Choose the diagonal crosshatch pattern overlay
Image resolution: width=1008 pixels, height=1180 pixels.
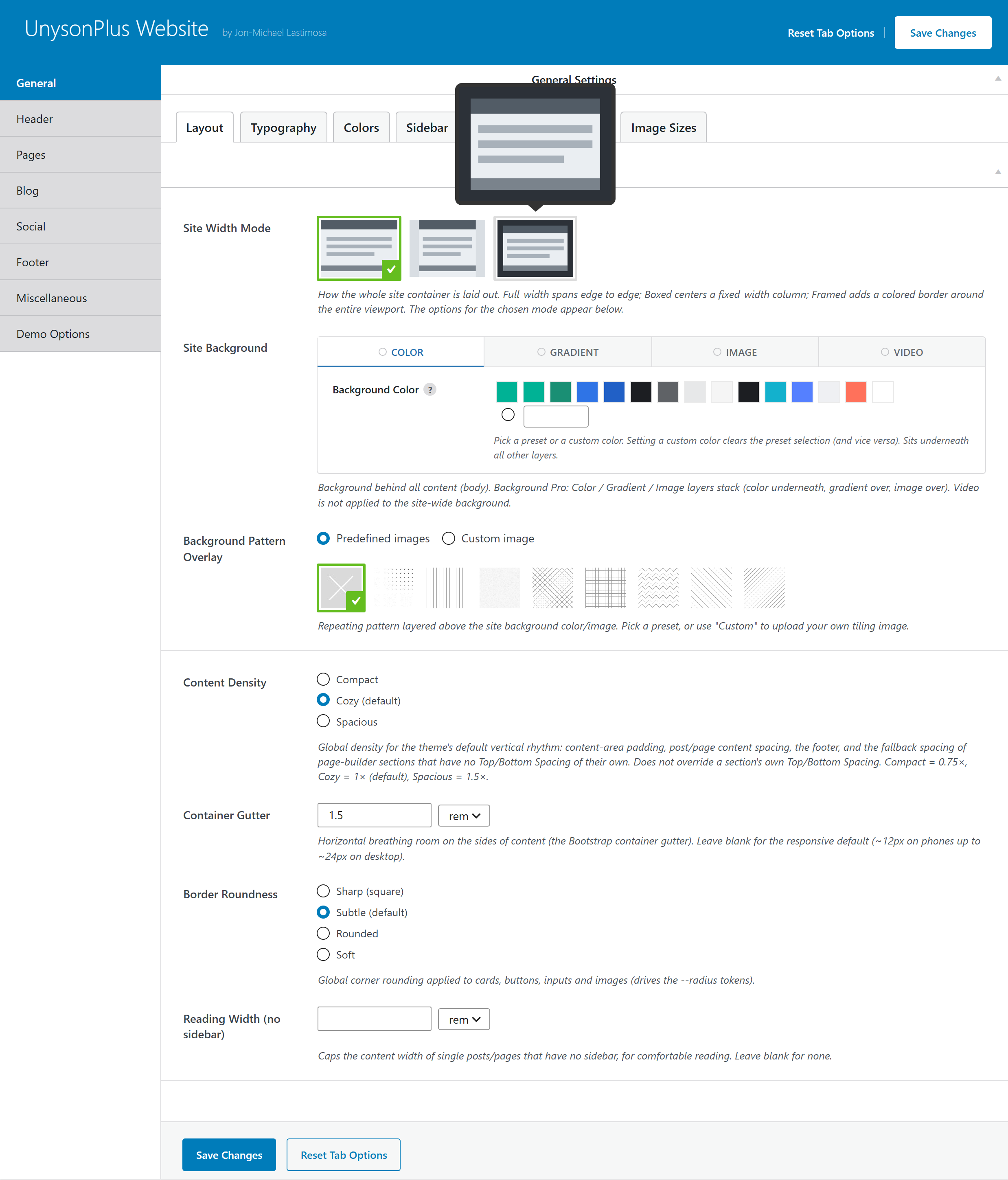pos(553,588)
